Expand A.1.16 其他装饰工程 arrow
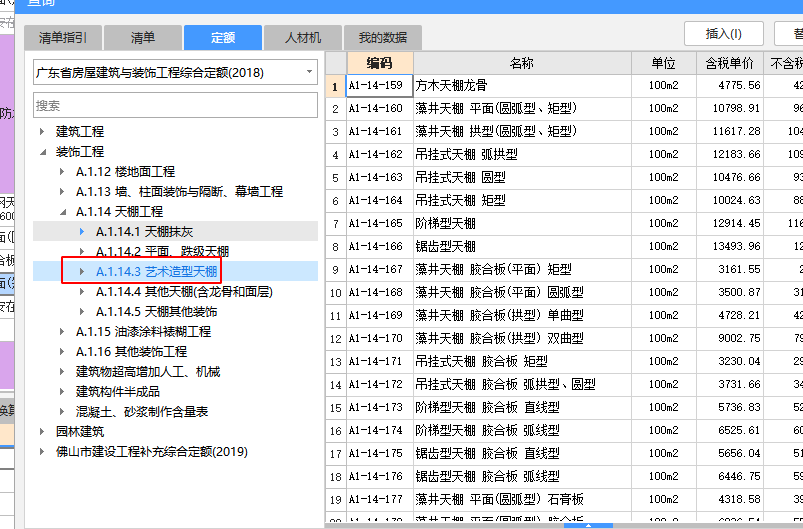This screenshot has width=803, height=529. click(x=62, y=351)
